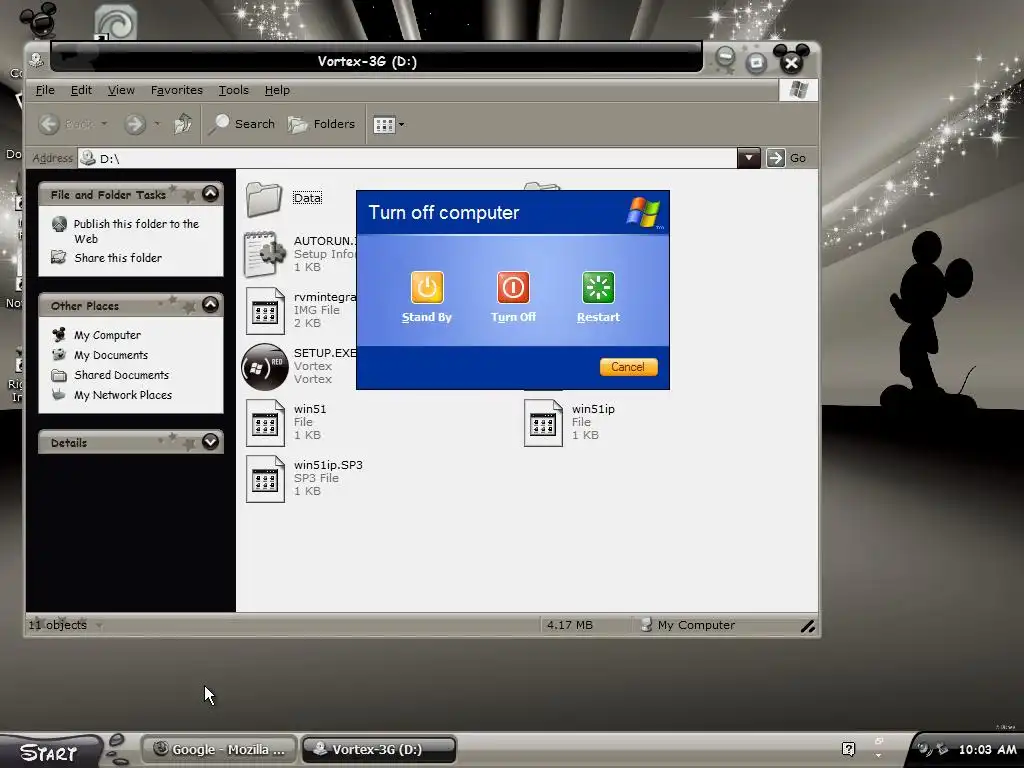The width and height of the screenshot is (1024, 768).
Task: Expand the address bar dropdown arrow
Action: (x=748, y=158)
